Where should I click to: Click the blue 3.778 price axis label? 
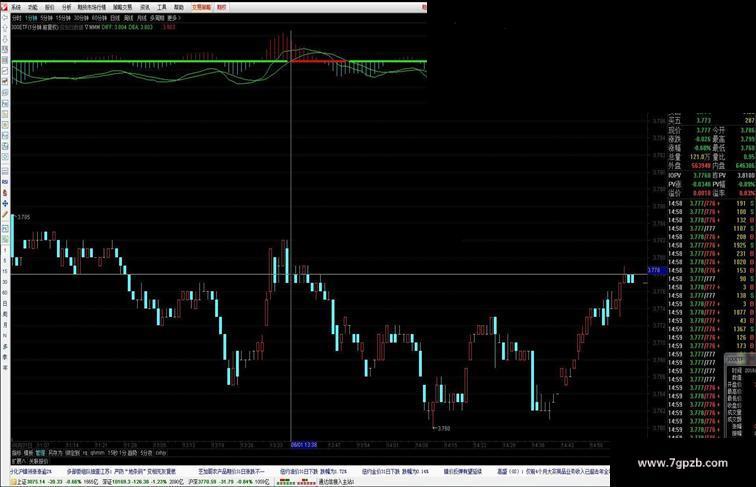coord(657,271)
